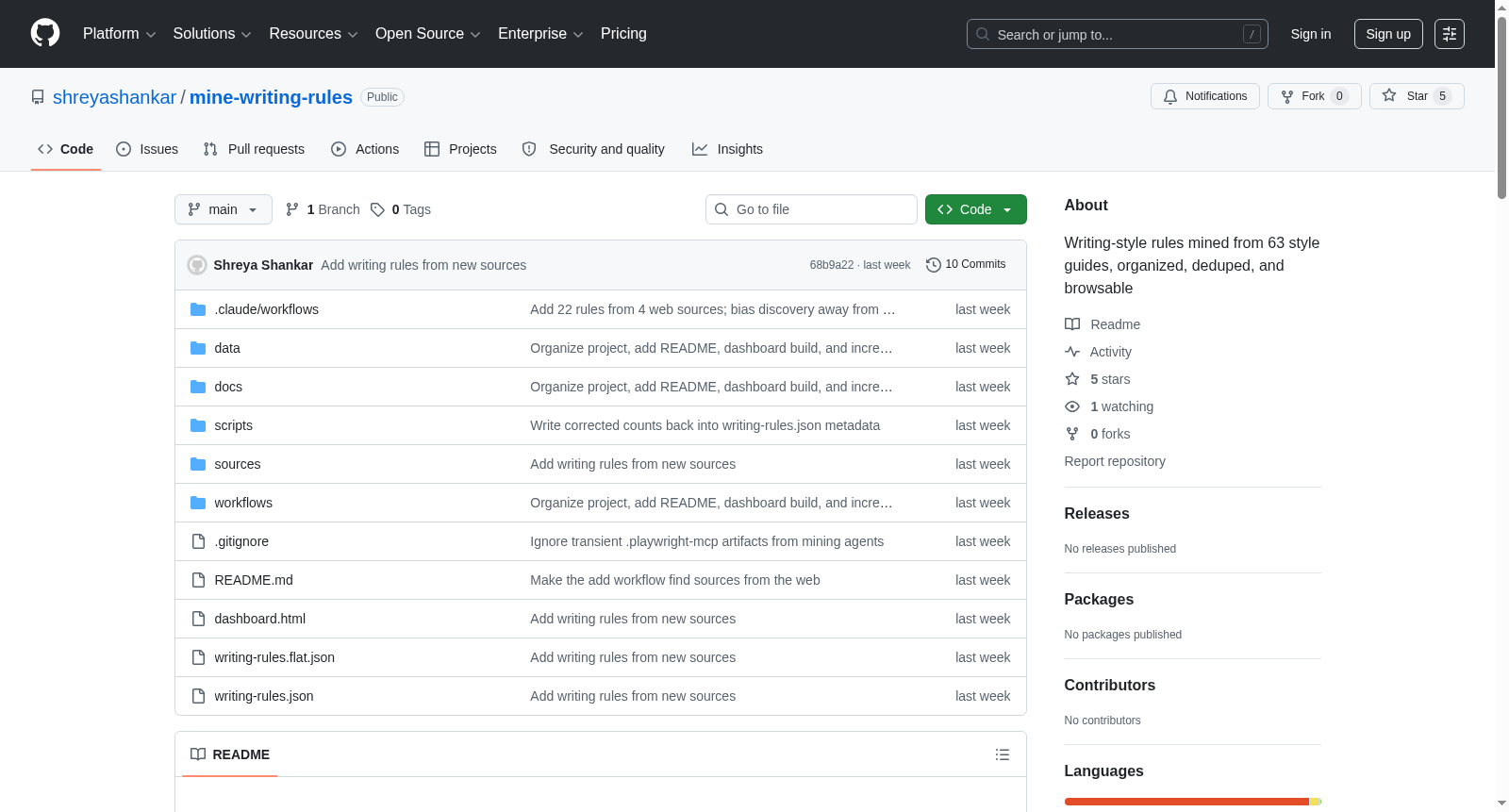Click the Languages color bar

click(1193, 802)
